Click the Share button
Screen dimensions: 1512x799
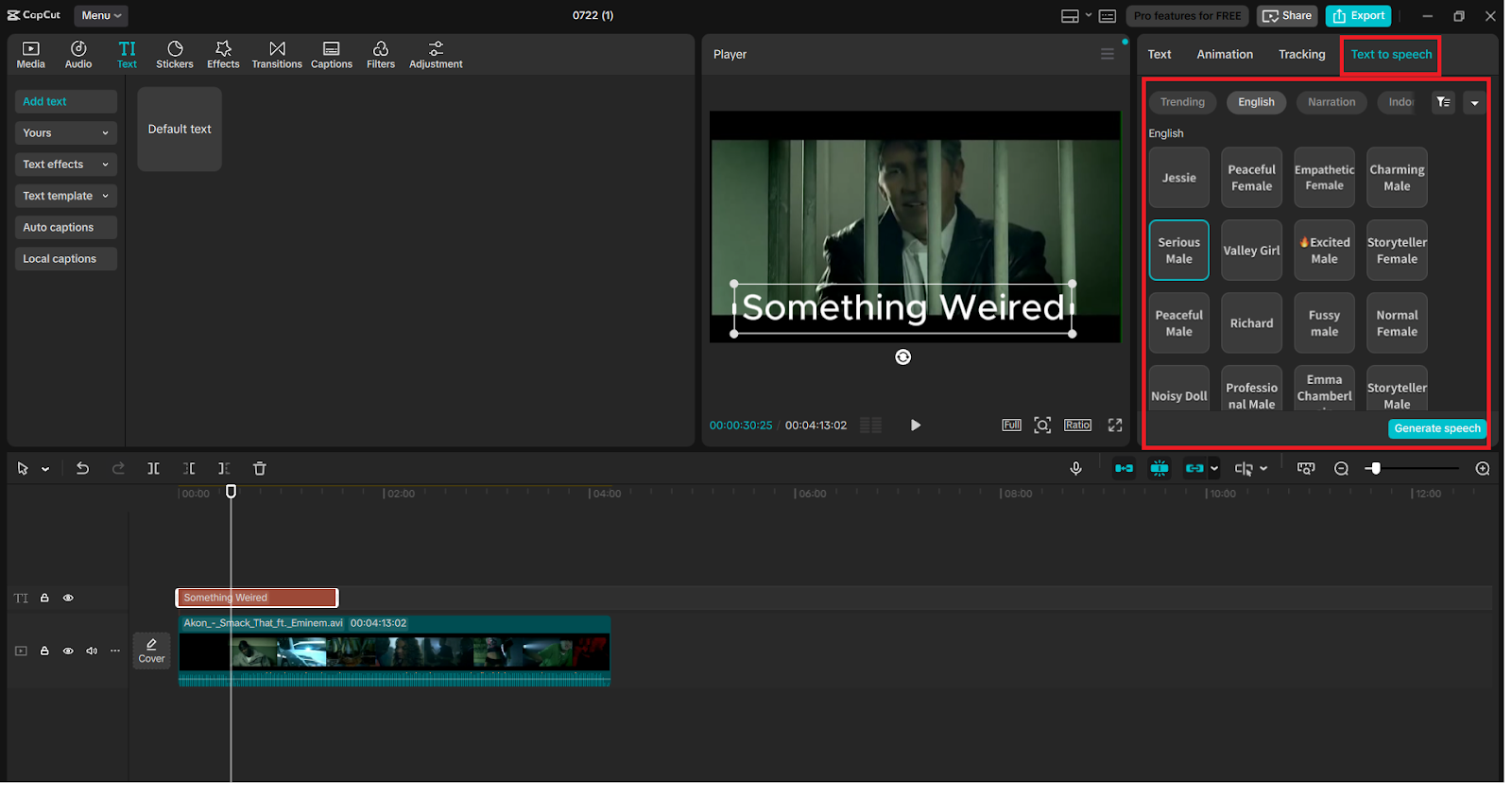click(1287, 16)
